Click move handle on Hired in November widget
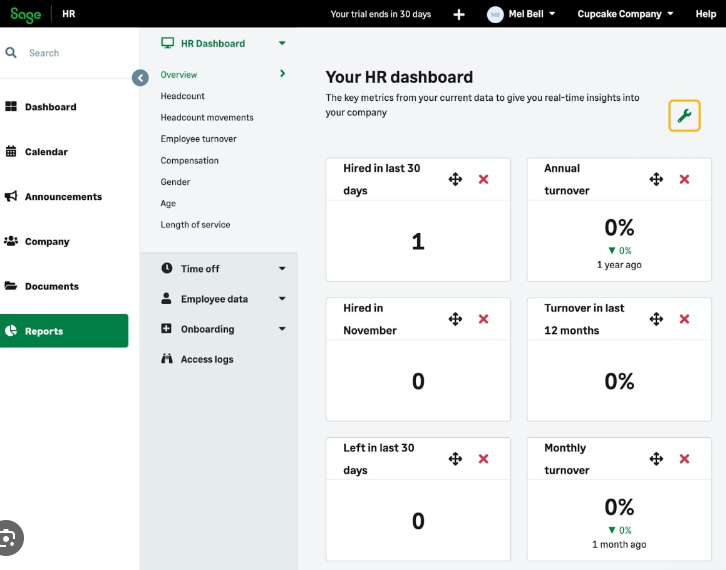The image size is (726, 570). [x=455, y=319]
